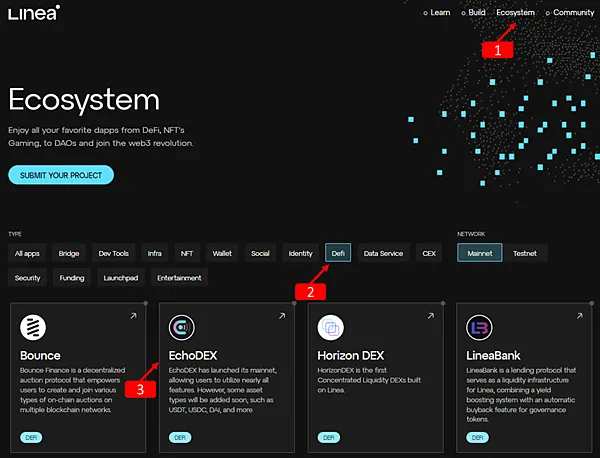600x458 pixels.
Task: Switch network to Testnet
Action: (x=525, y=253)
